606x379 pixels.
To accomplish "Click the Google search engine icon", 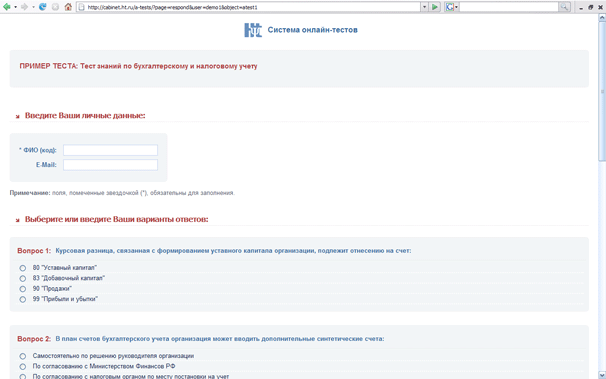I will tap(449, 7).
